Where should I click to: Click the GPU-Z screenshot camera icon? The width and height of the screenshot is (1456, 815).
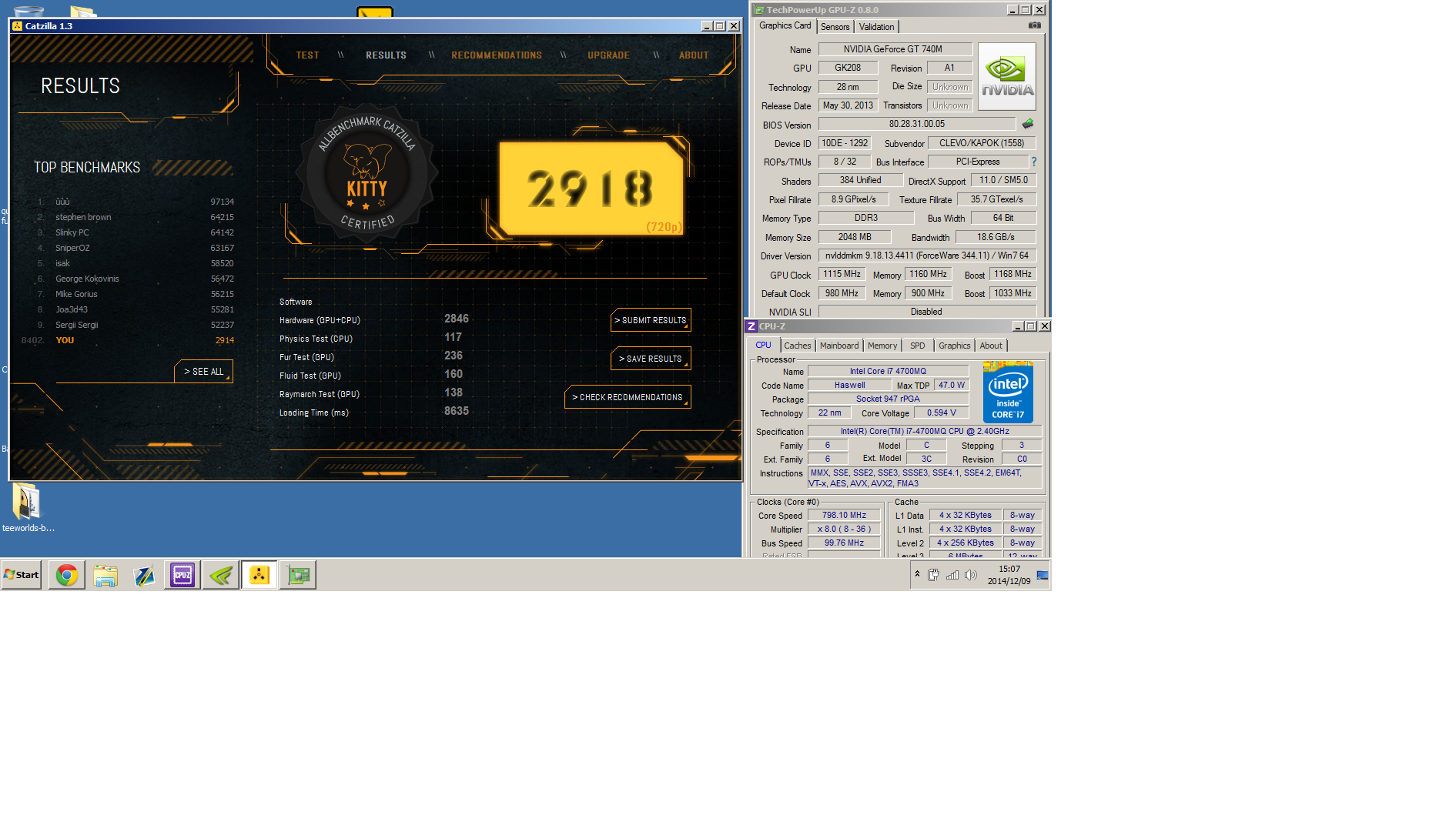coord(1035,25)
